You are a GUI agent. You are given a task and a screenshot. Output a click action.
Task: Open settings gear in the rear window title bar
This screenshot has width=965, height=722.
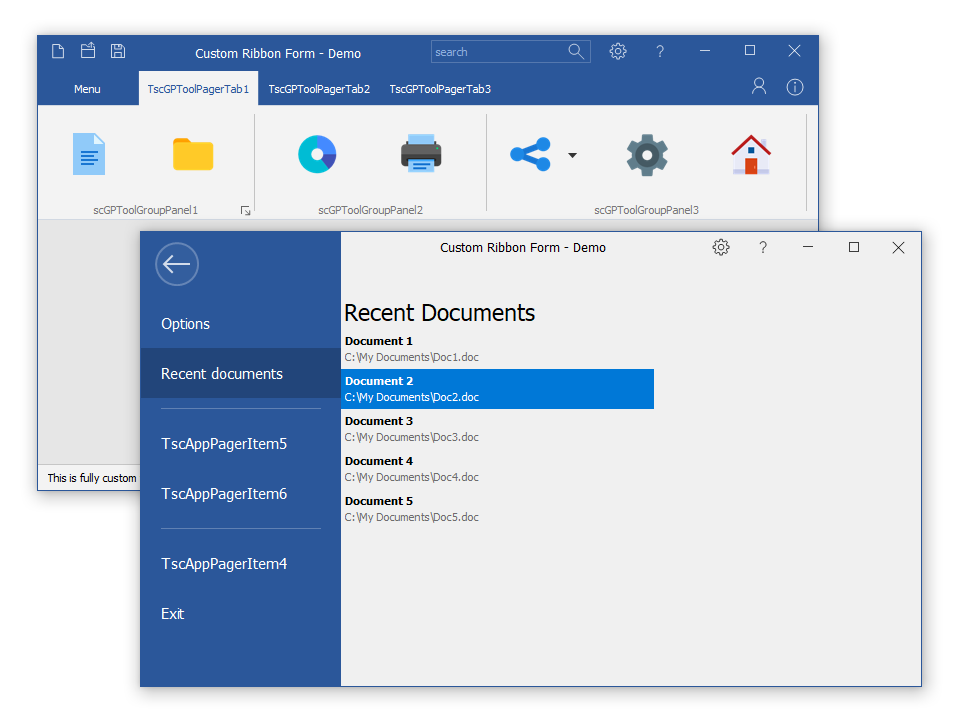click(x=618, y=51)
